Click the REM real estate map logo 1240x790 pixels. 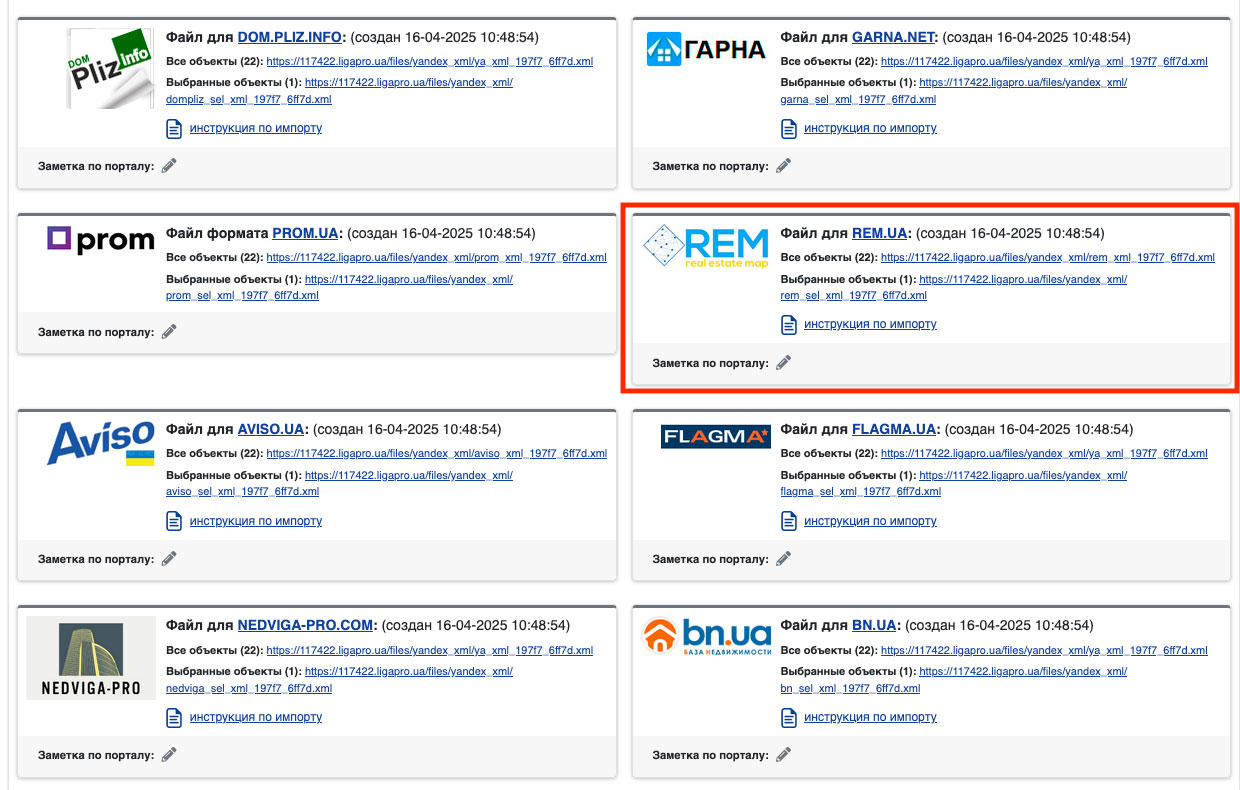pos(706,248)
